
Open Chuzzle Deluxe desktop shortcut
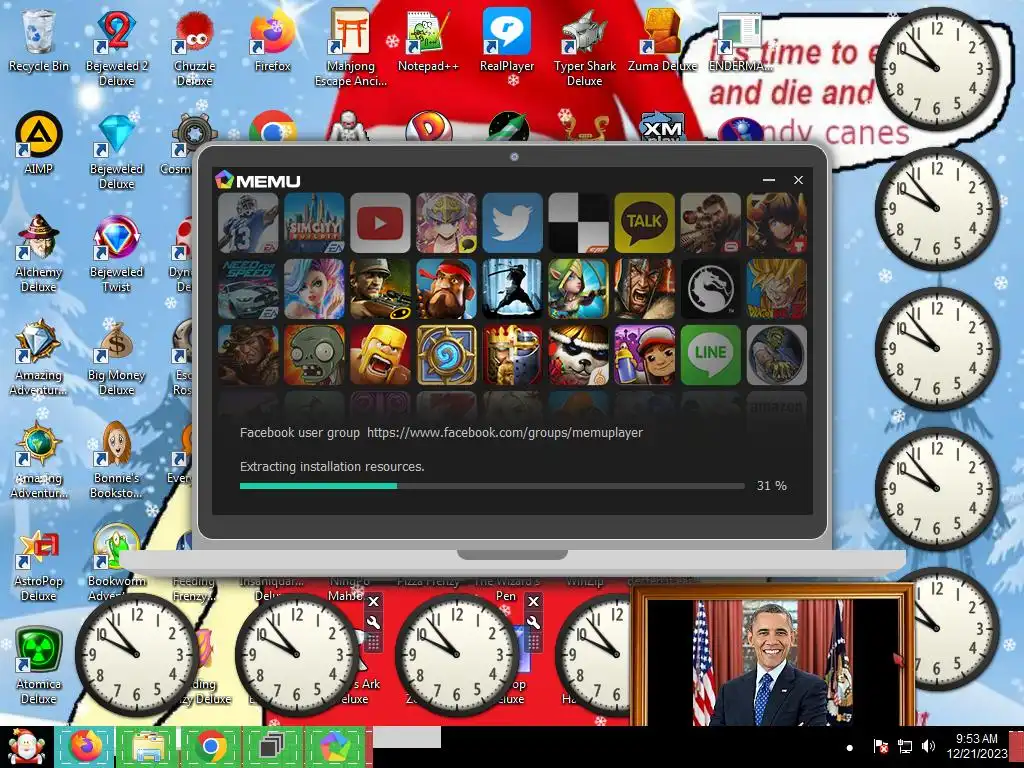(195, 48)
